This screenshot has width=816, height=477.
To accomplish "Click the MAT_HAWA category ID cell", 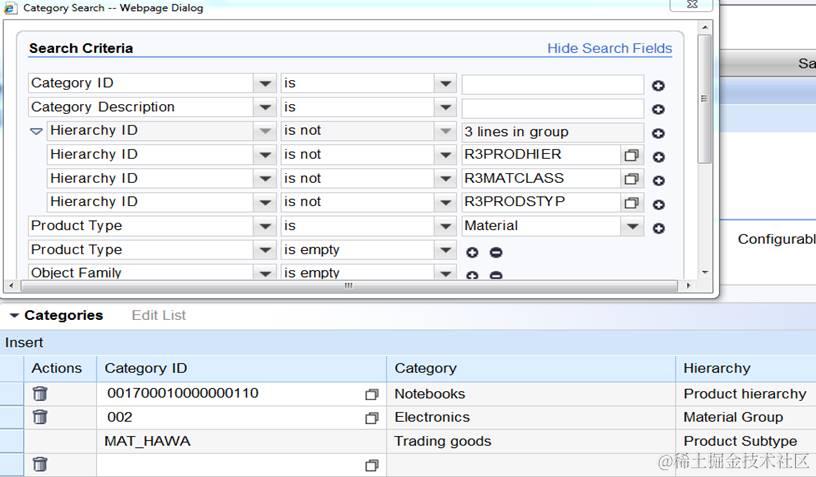I will click(241, 441).
